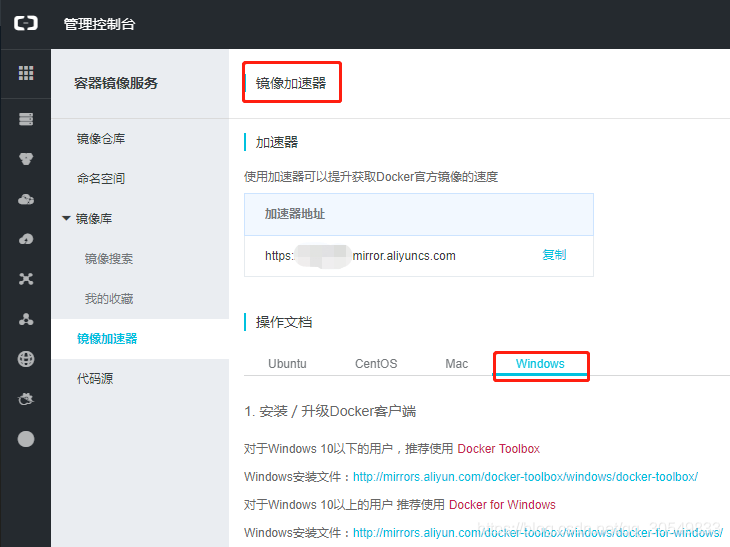Open the docker-for-windows mirror URL

pyautogui.click(x=538, y=533)
